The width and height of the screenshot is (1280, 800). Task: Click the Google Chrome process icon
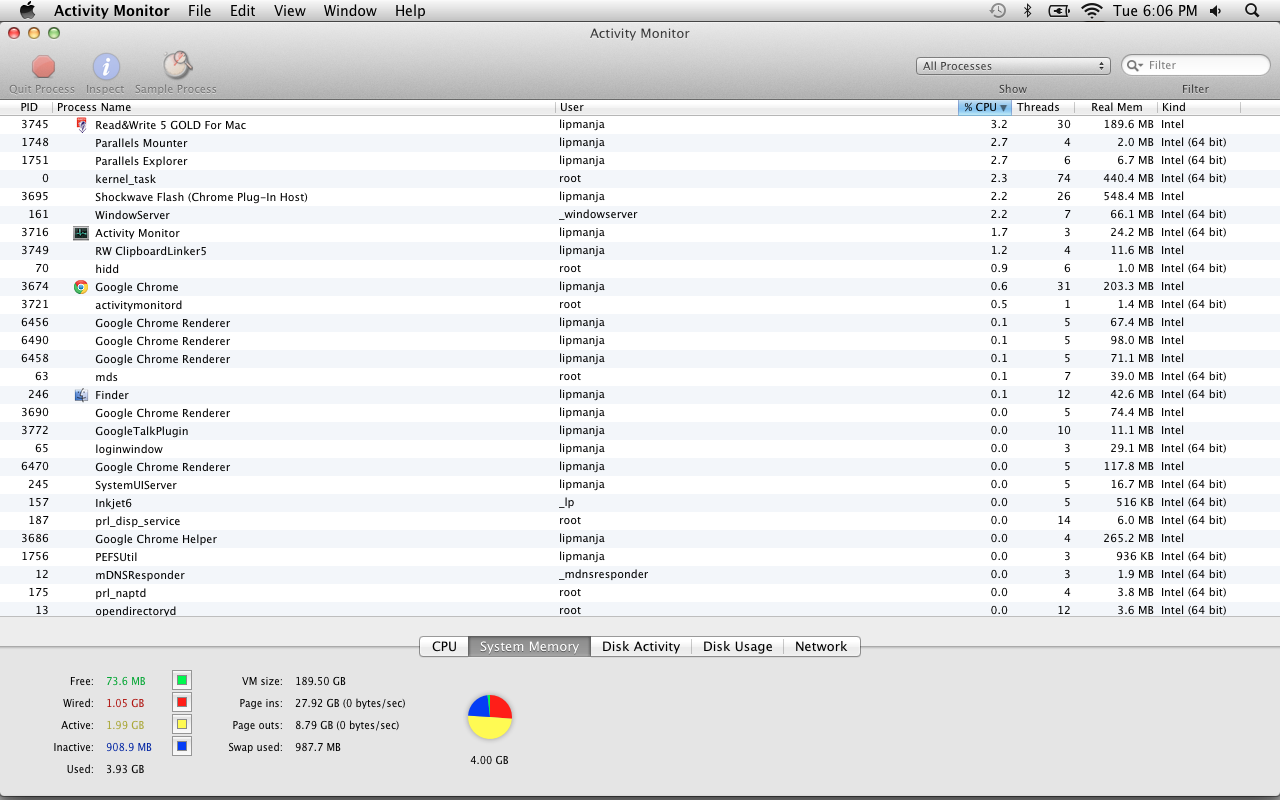(x=81, y=287)
